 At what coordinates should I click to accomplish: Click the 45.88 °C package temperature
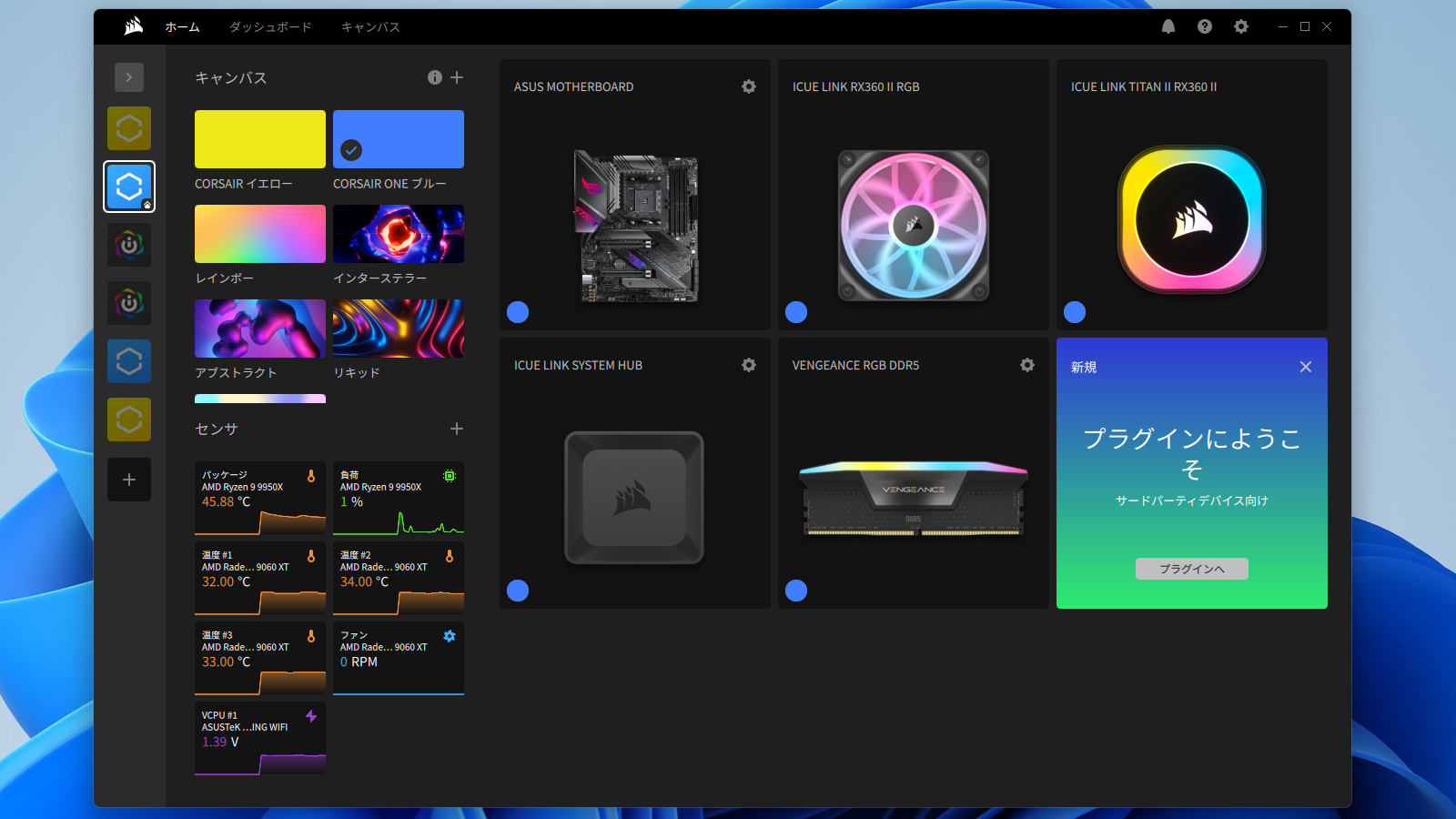(x=226, y=501)
